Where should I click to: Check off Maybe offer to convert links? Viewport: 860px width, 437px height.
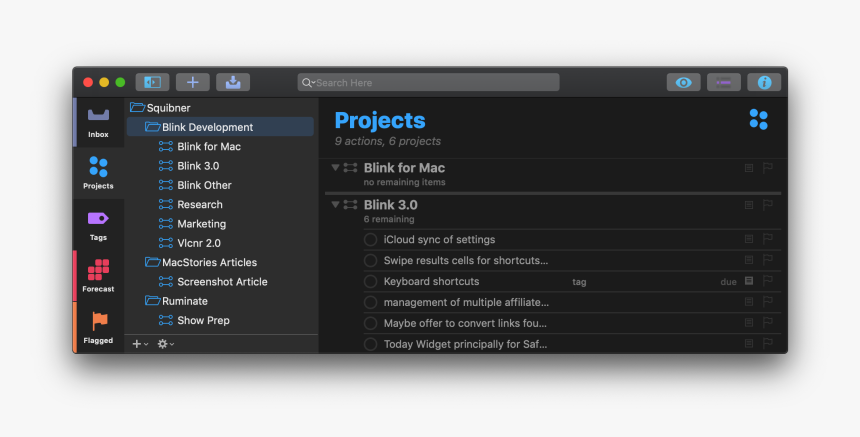pos(370,324)
